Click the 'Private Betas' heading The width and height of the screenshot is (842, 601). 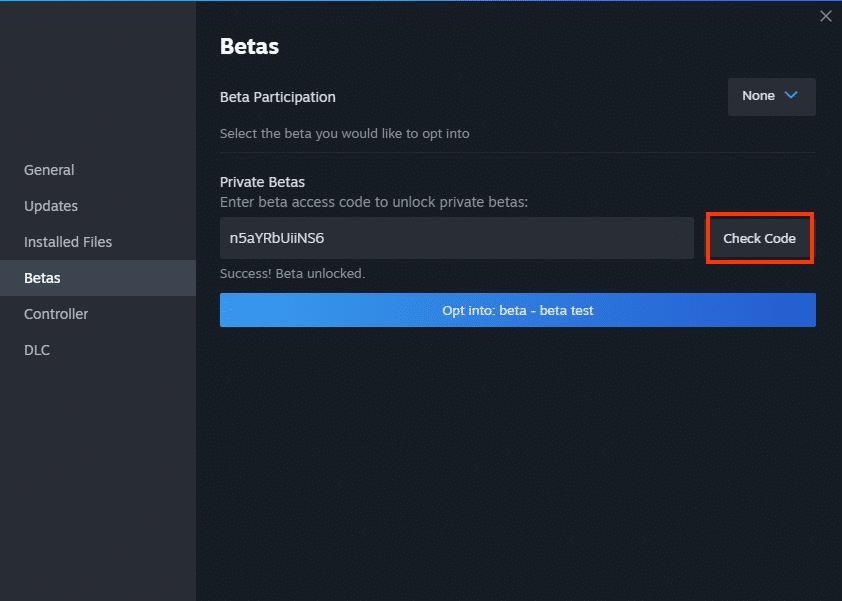[x=262, y=182]
